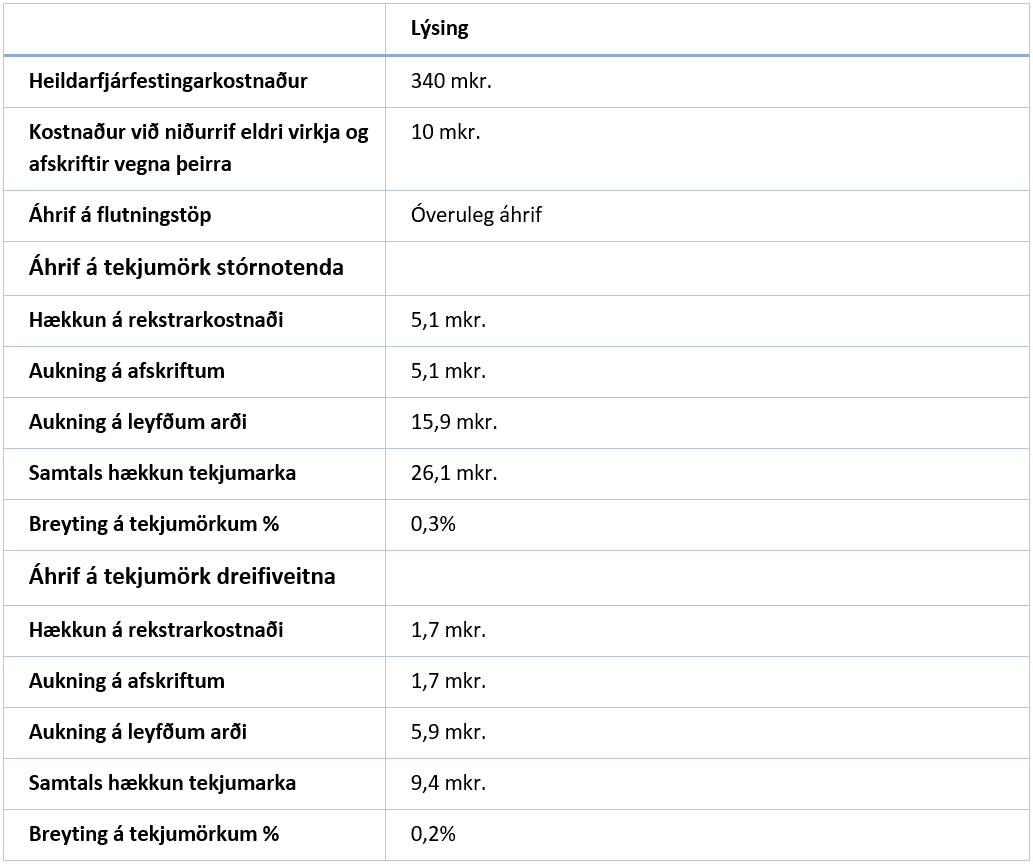This screenshot has height=864, width=1033.
Task: Click the 26,1 mkr. total value
Action: (454, 473)
